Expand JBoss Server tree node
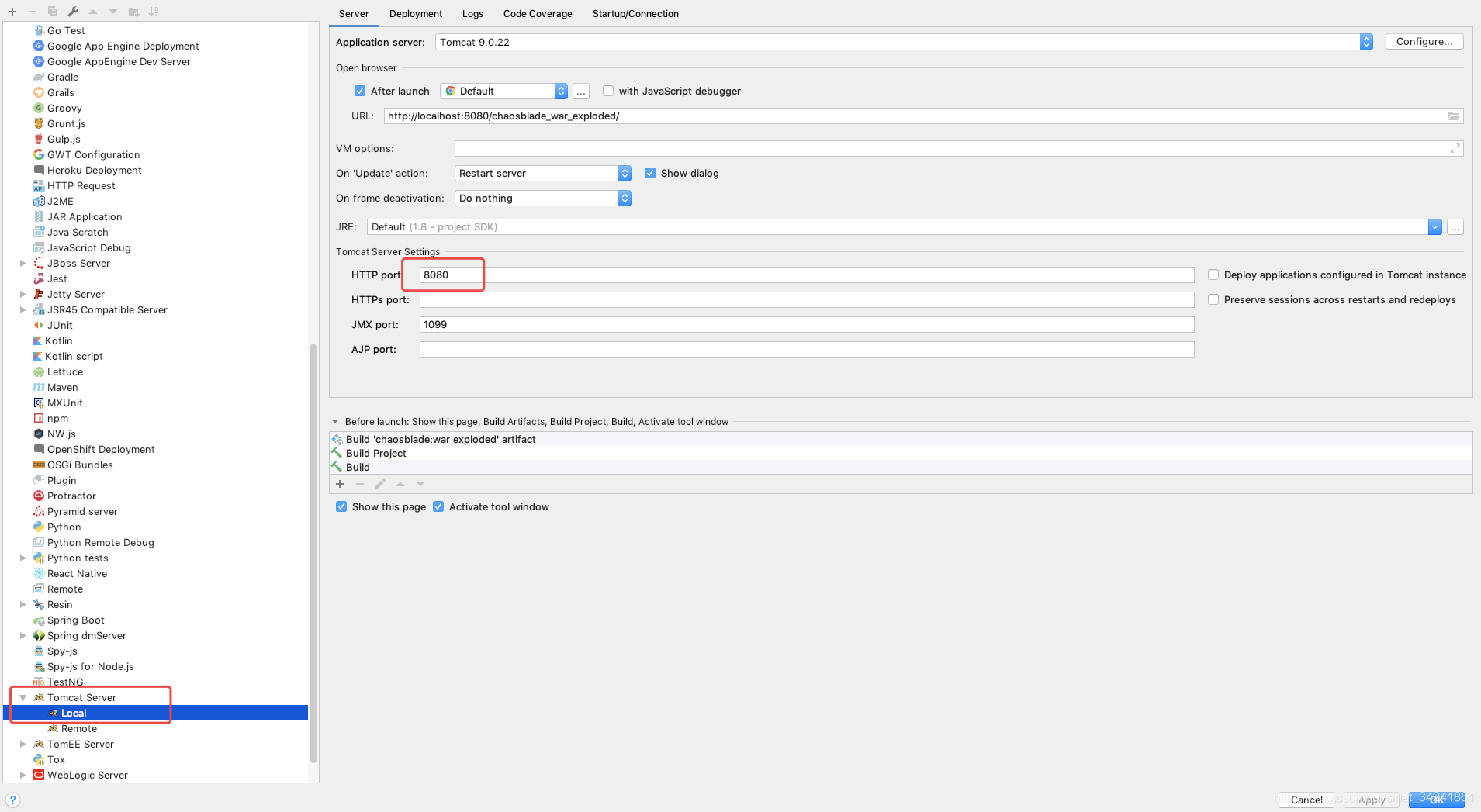 pyautogui.click(x=22, y=263)
